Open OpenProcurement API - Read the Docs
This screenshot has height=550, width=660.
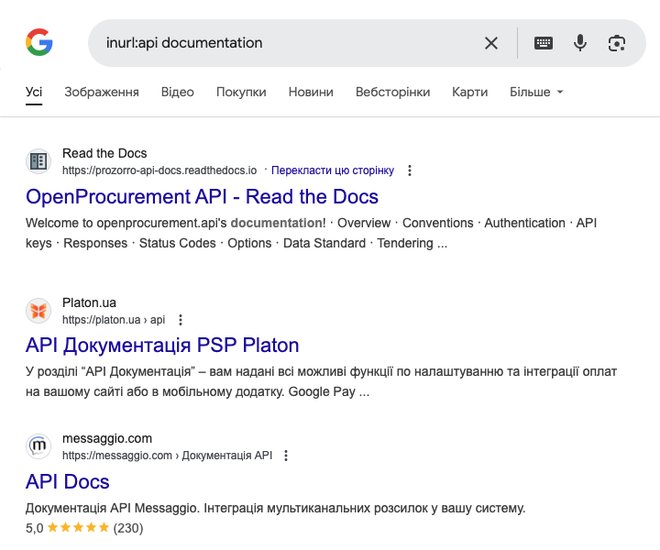[x=202, y=197]
